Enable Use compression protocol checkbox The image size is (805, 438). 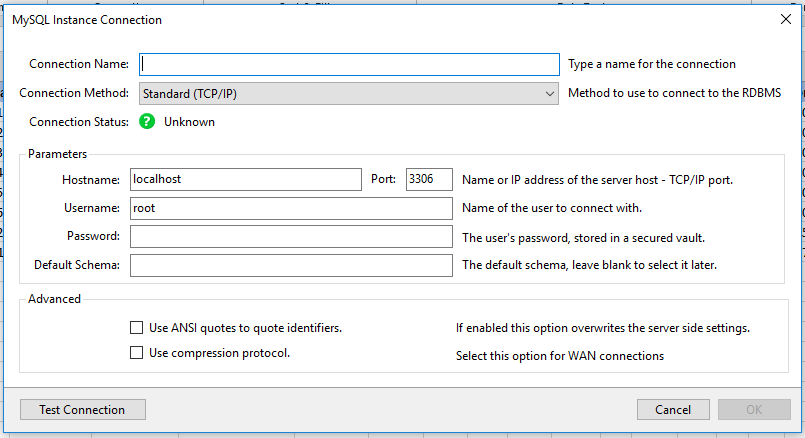click(137, 353)
